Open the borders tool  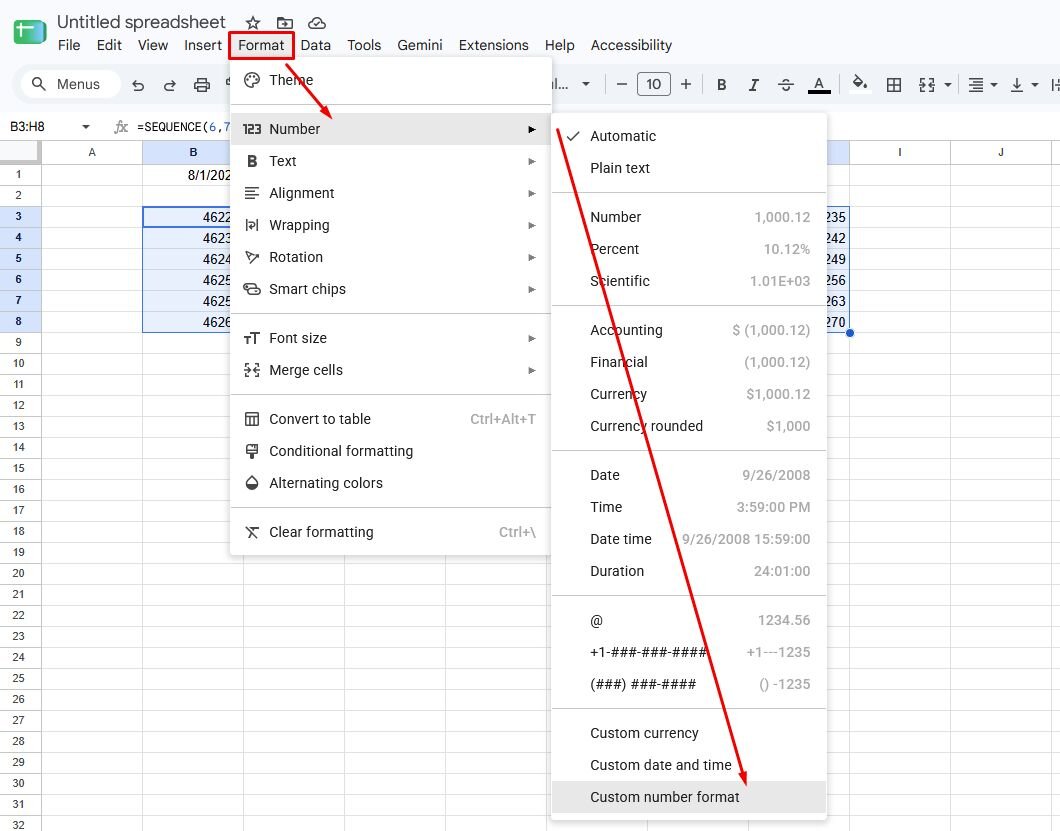coord(894,85)
